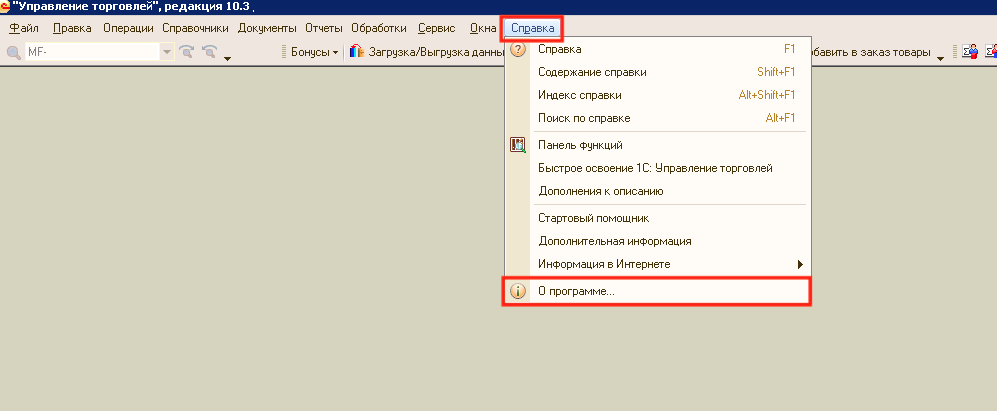Click the question mark help icon in the menu

[518, 49]
